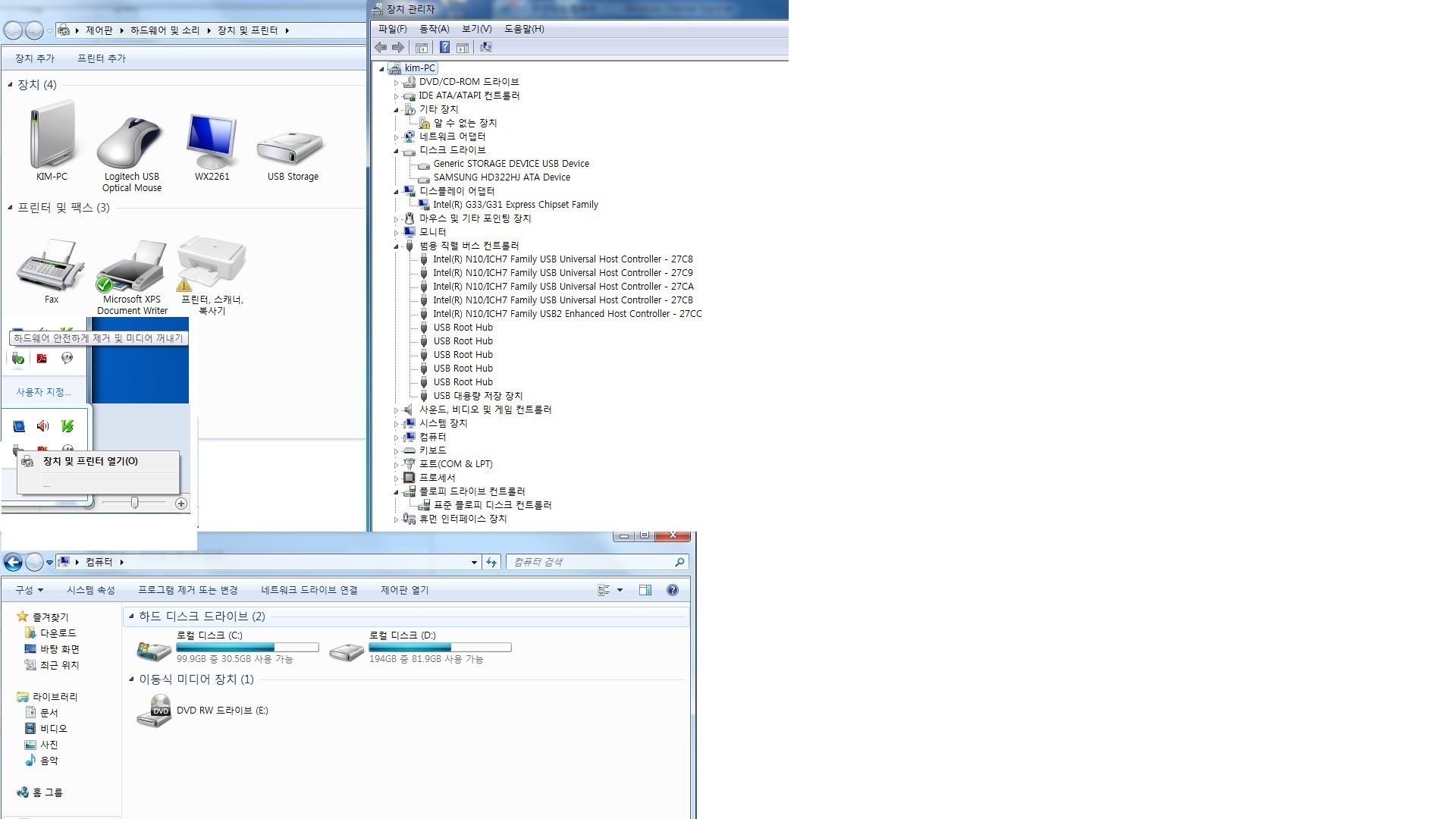This screenshot has height=819, width=1456.
Task: Click scan for hardware changes toolbar icon
Action: click(486, 48)
